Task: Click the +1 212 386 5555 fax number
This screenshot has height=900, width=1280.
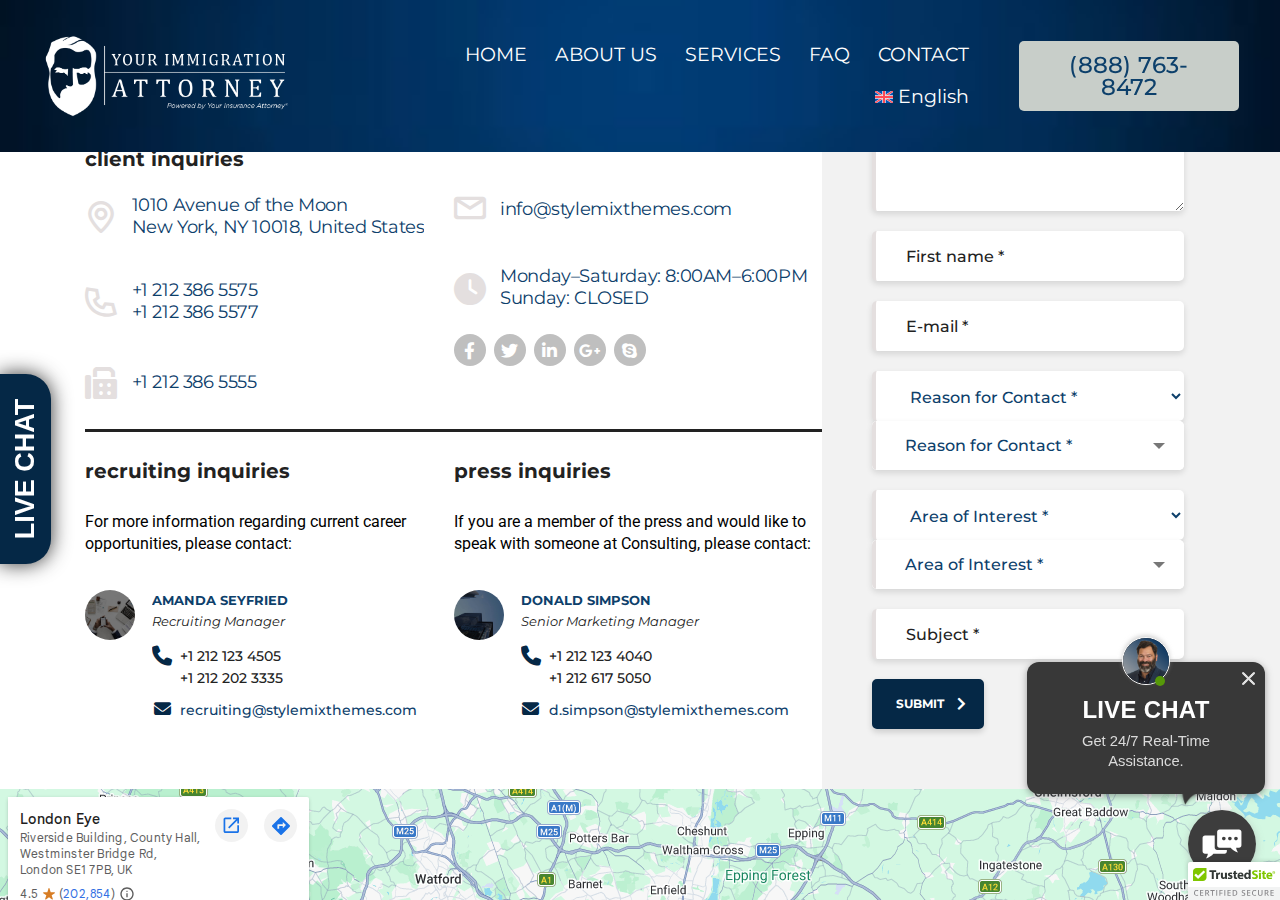Action: click(195, 382)
